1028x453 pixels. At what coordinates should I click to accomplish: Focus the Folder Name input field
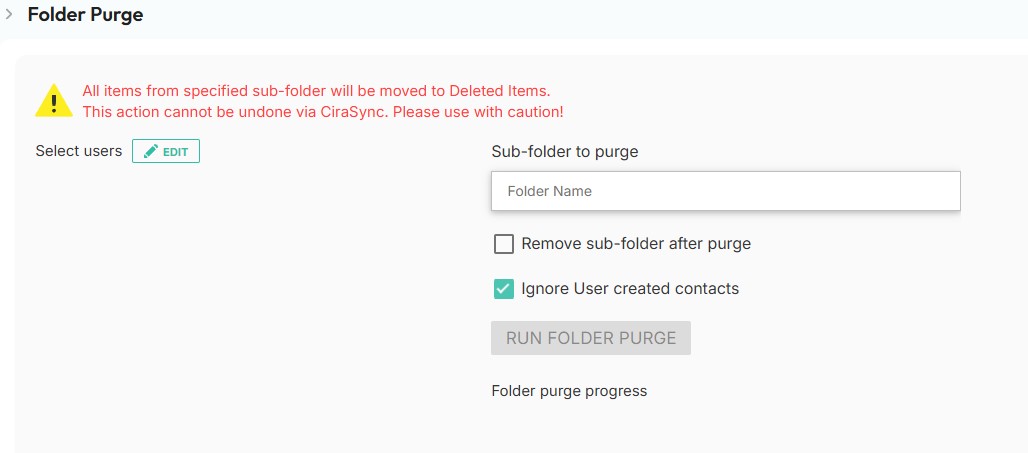coord(726,191)
